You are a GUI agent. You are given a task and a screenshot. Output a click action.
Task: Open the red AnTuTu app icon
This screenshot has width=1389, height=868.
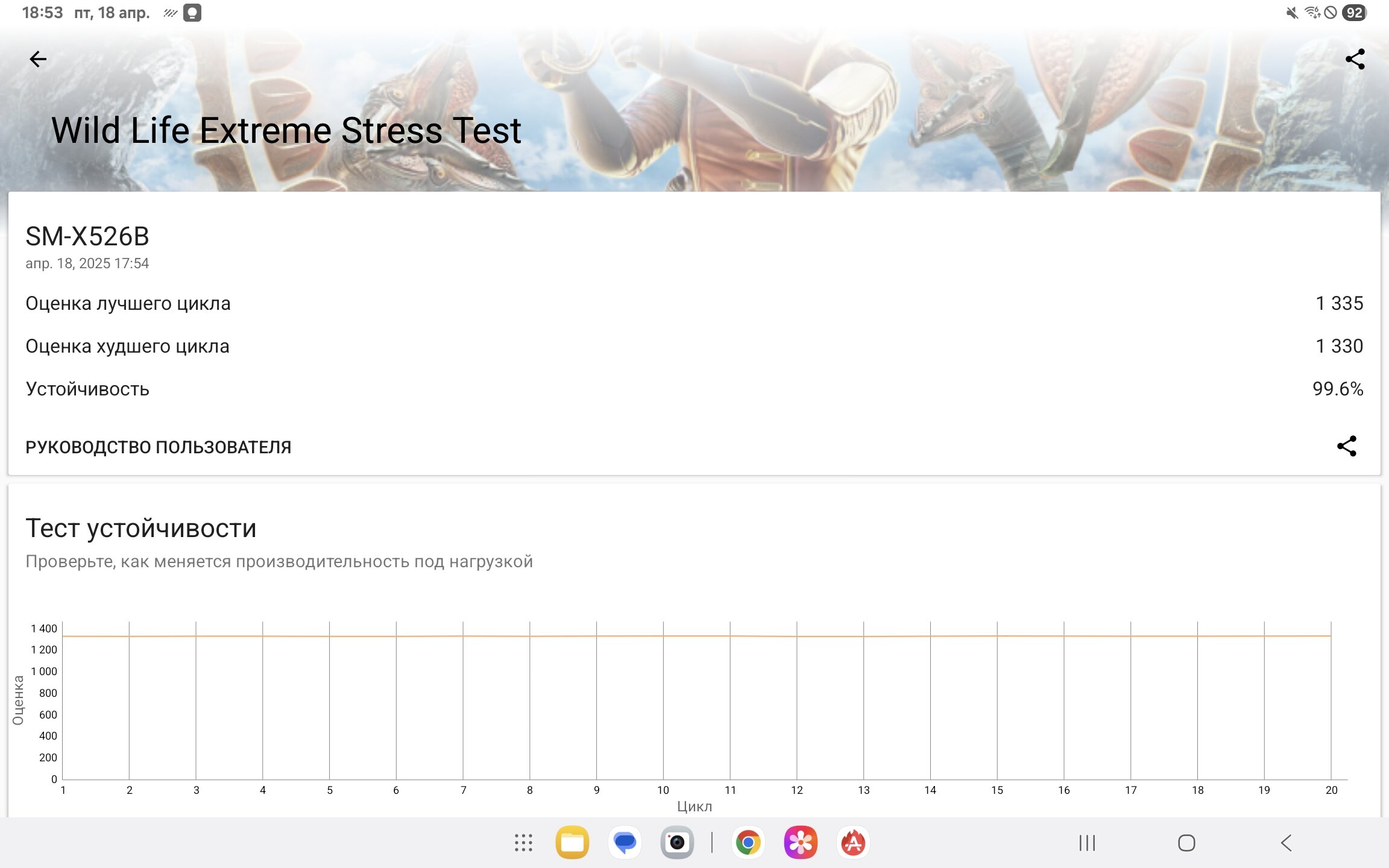[853, 843]
